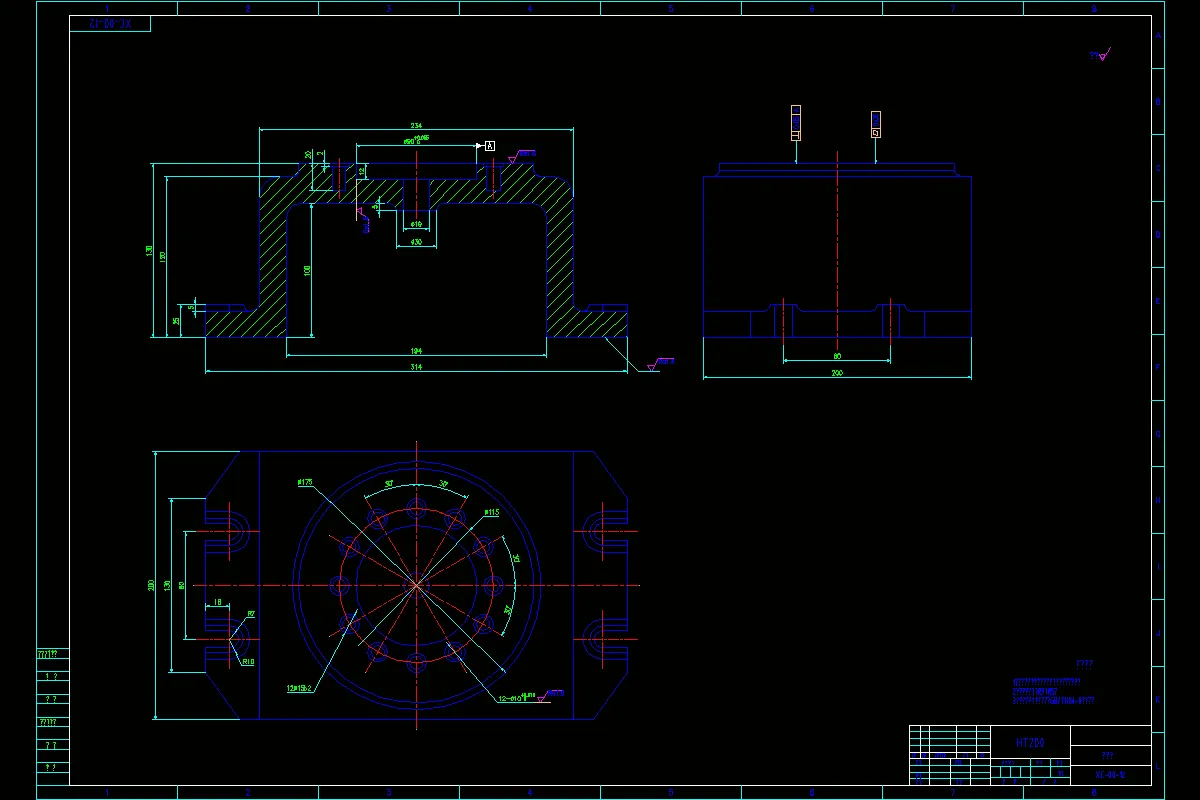Select the 12 depth dimension near top bore

362,172
